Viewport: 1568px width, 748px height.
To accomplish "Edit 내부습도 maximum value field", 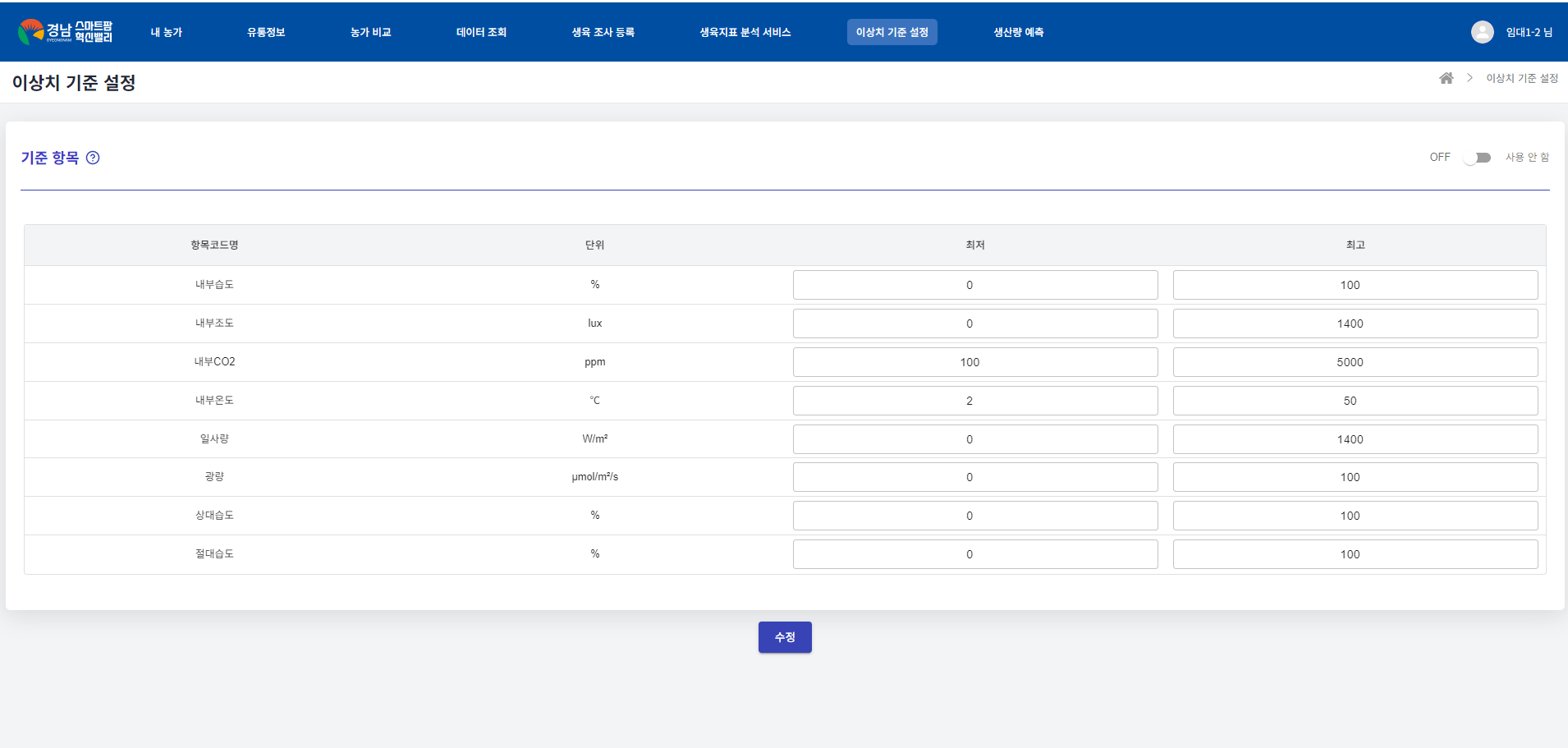I will pos(1355,285).
